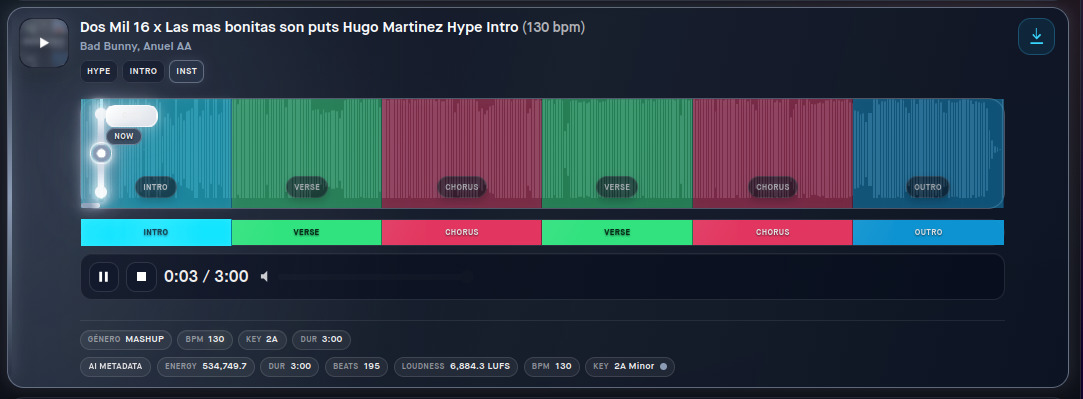Viewport: 1083px width, 399px height.
Task: Click the NOW playhead badge
Action: [x=124, y=136]
